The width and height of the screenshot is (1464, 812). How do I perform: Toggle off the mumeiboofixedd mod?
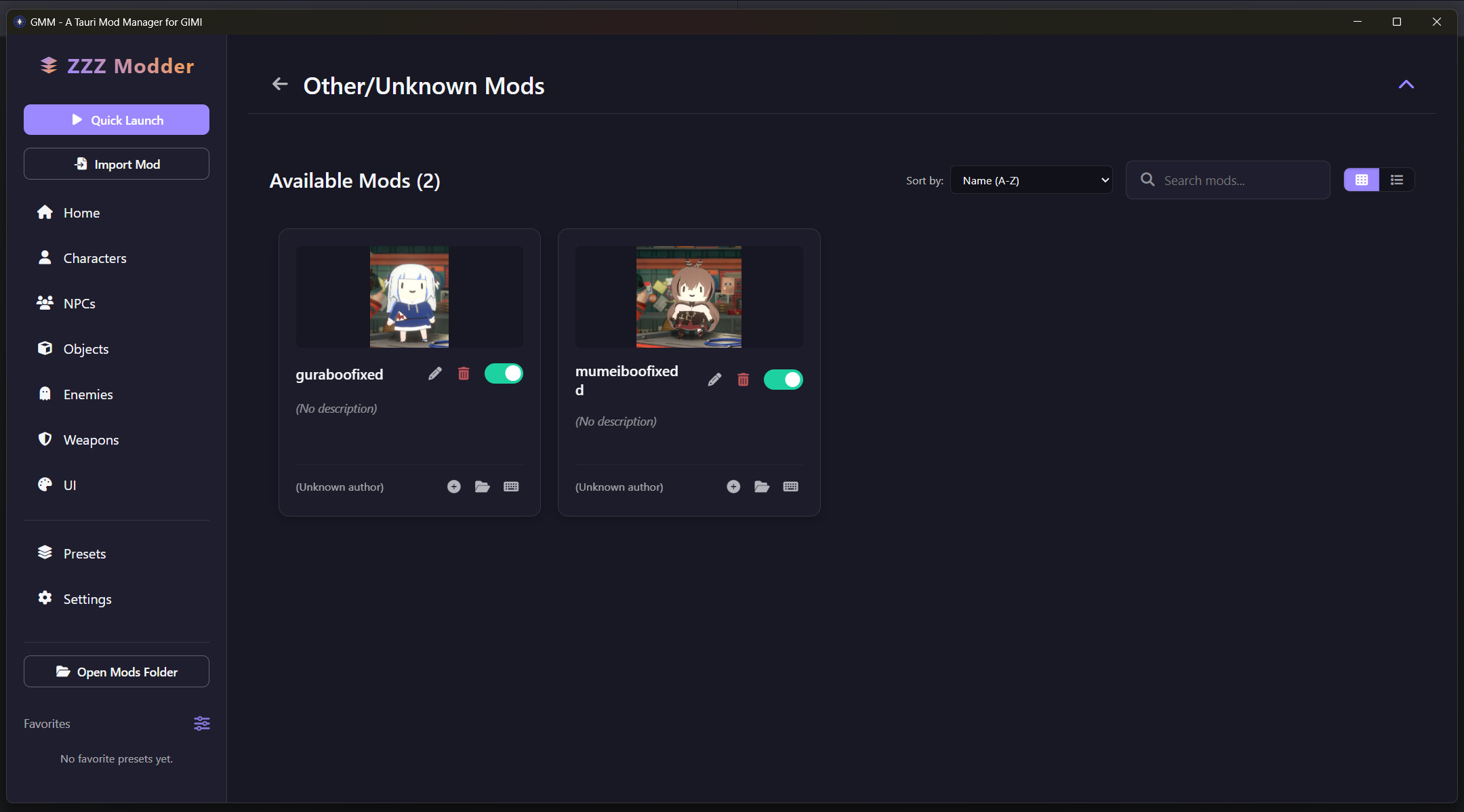tap(784, 379)
